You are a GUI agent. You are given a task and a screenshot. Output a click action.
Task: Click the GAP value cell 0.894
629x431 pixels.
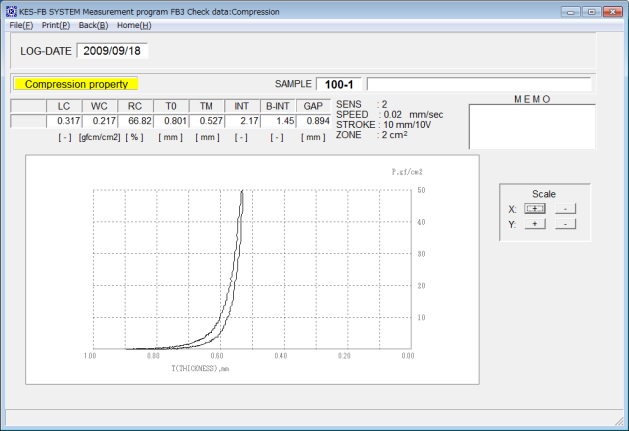(314, 121)
